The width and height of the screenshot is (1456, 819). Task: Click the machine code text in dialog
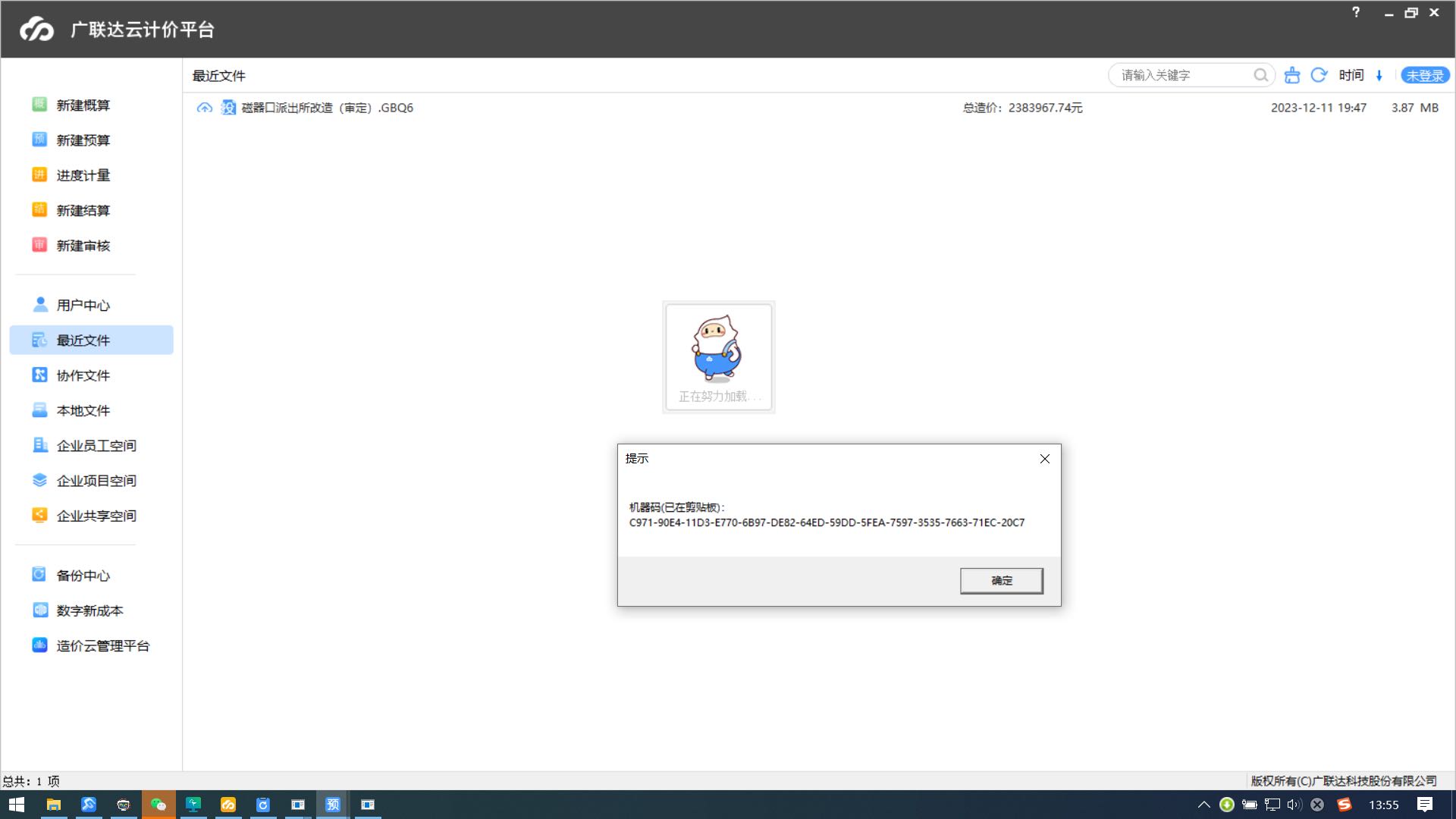(x=827, y=522)
